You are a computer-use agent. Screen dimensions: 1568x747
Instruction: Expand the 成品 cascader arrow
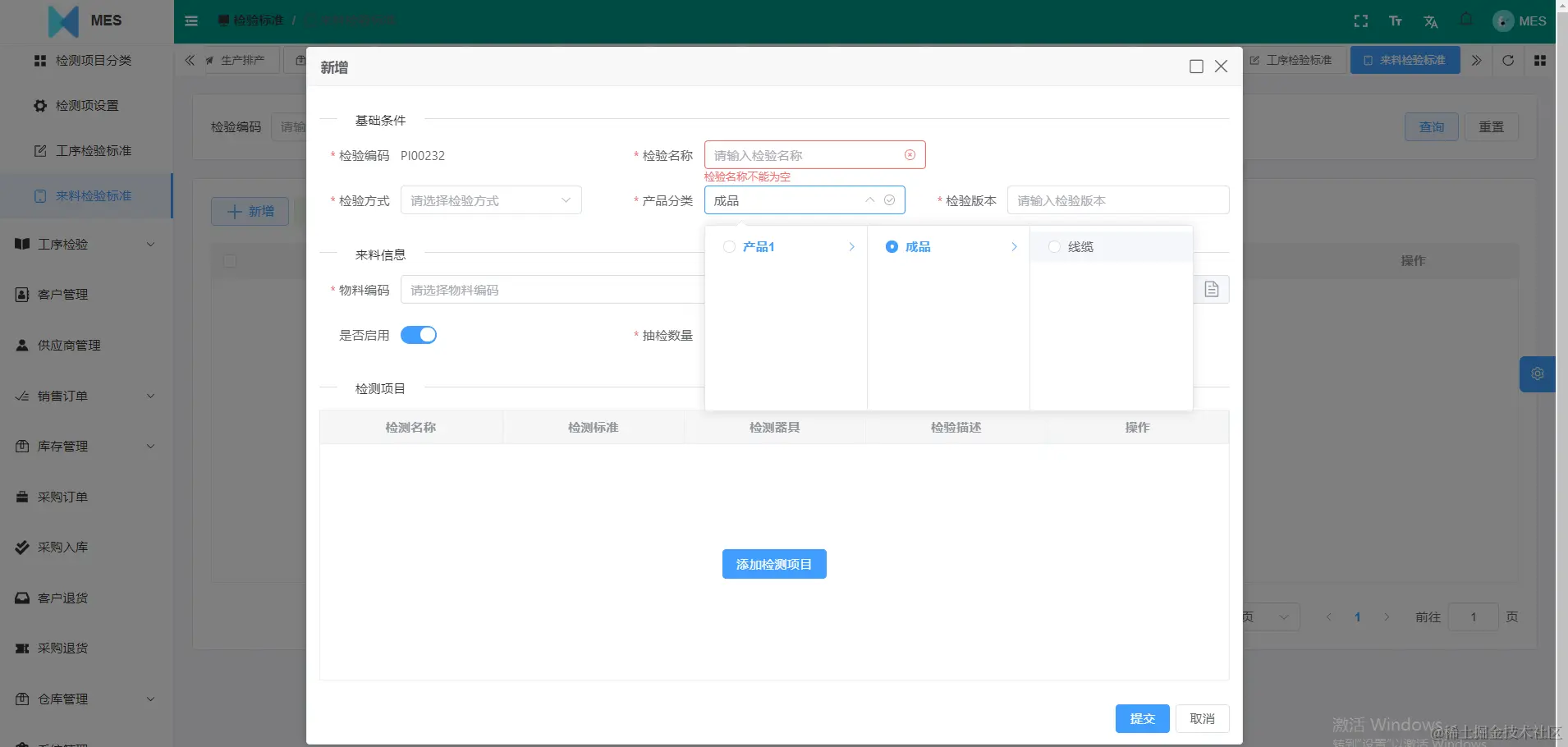1015,247
